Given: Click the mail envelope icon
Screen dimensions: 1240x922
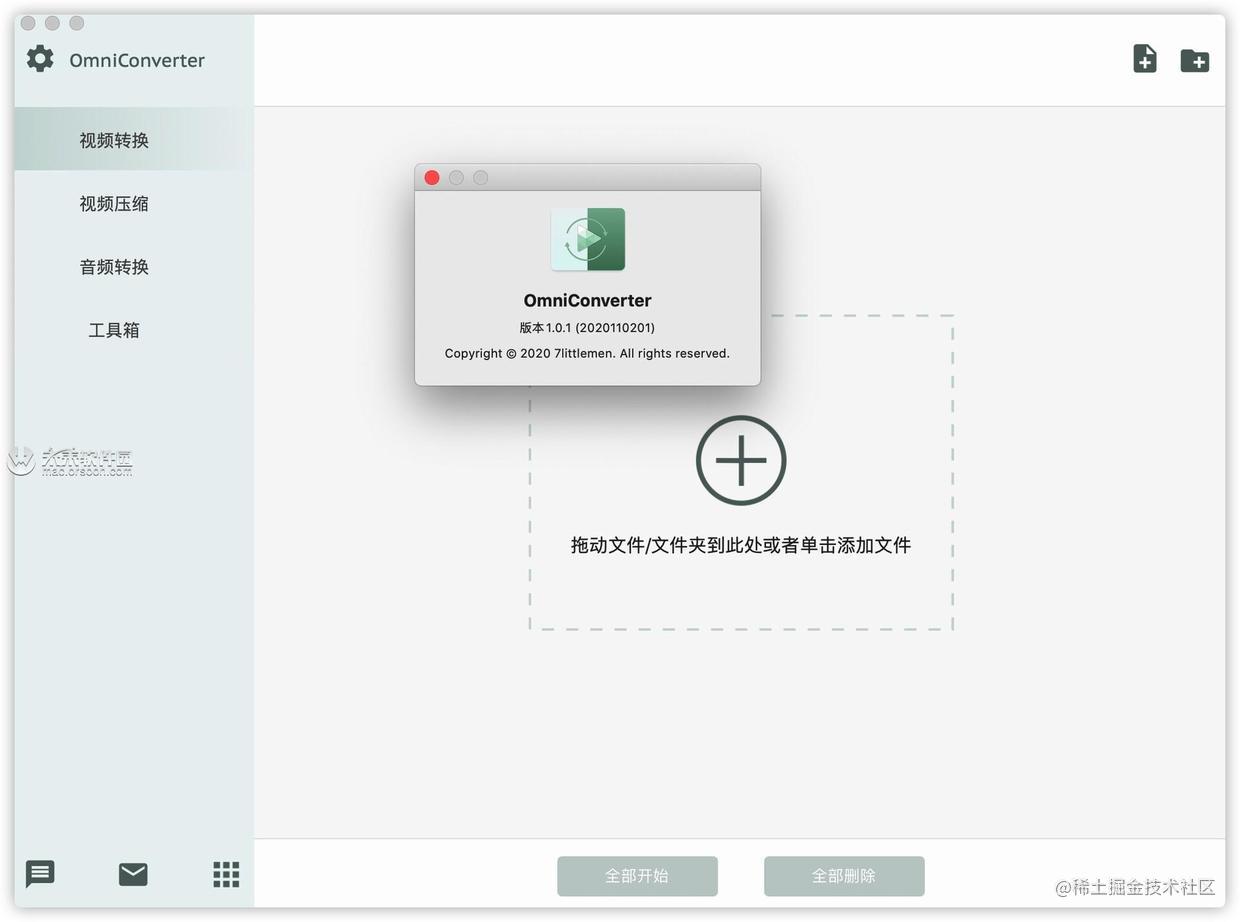Looking at the screenshot, I should pos(133,874).
